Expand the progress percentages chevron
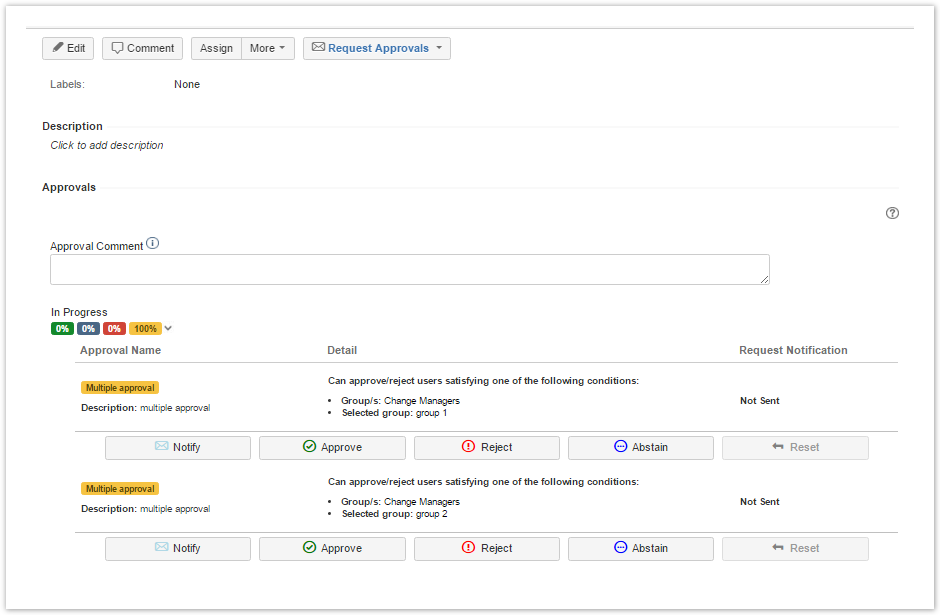Viewport: 940px width, 615px height. 168,328
